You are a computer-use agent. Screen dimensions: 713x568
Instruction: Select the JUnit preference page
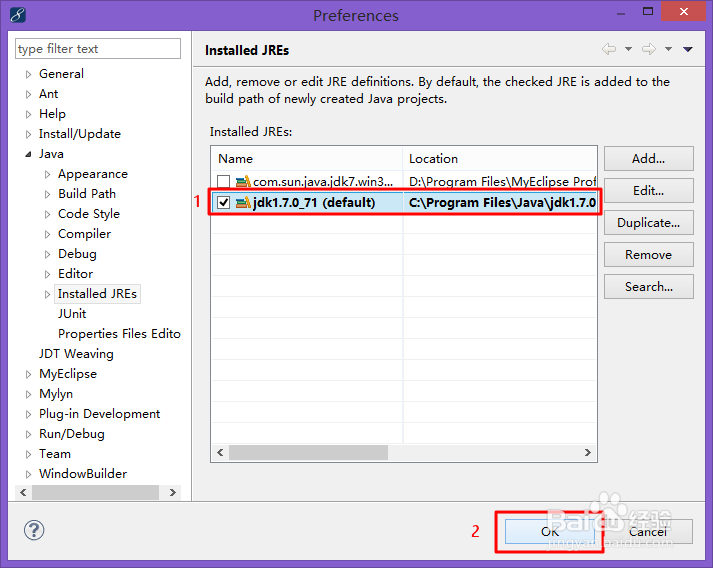tap(72, 314)
